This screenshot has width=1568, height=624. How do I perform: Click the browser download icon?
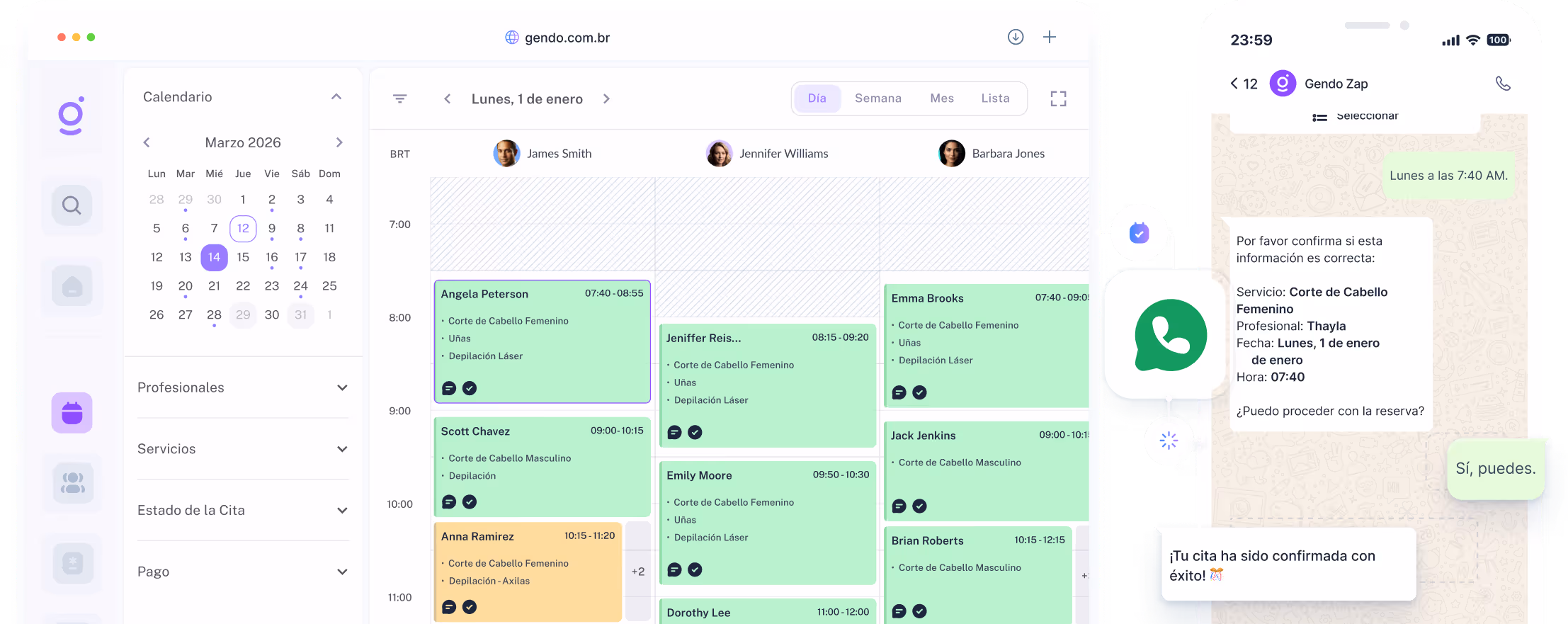pyautogui.click(x=1016, y=37)
